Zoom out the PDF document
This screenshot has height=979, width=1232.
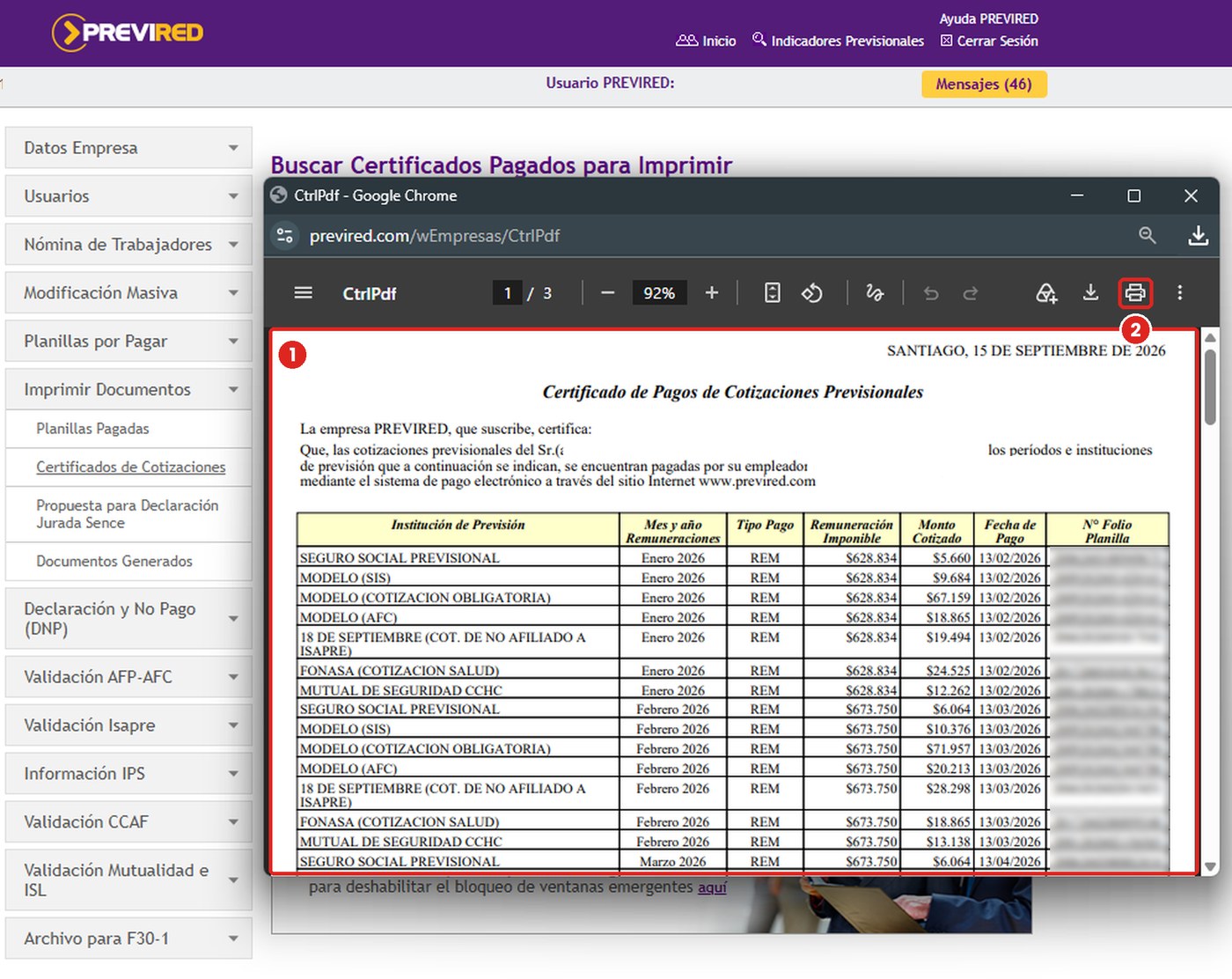[x=607, y=293]
